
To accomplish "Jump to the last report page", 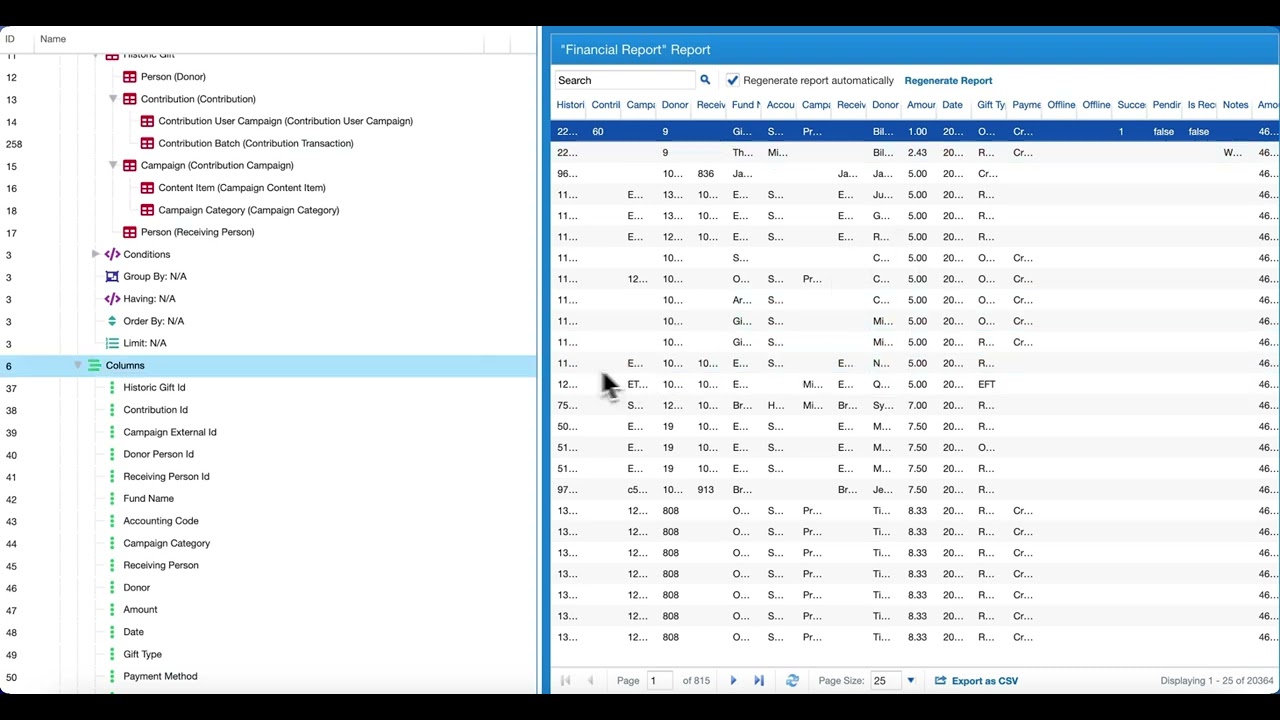I will coord(759,681).
